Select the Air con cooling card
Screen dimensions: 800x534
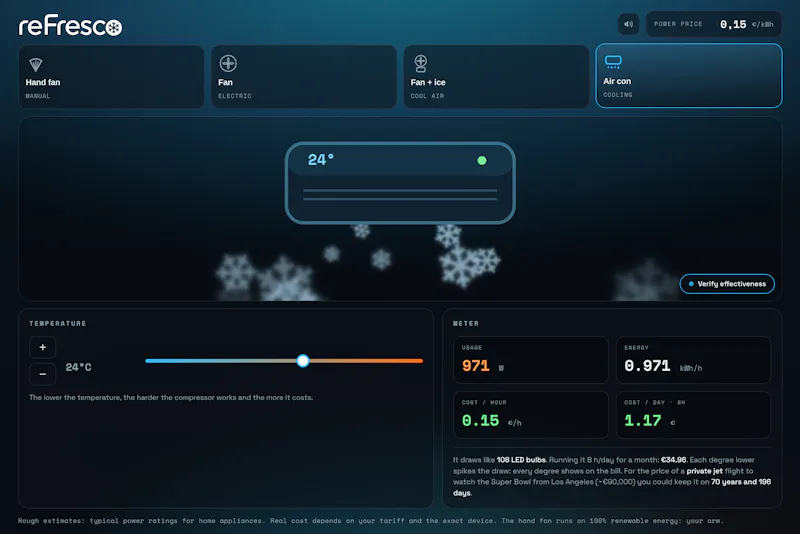coord(689,75)
